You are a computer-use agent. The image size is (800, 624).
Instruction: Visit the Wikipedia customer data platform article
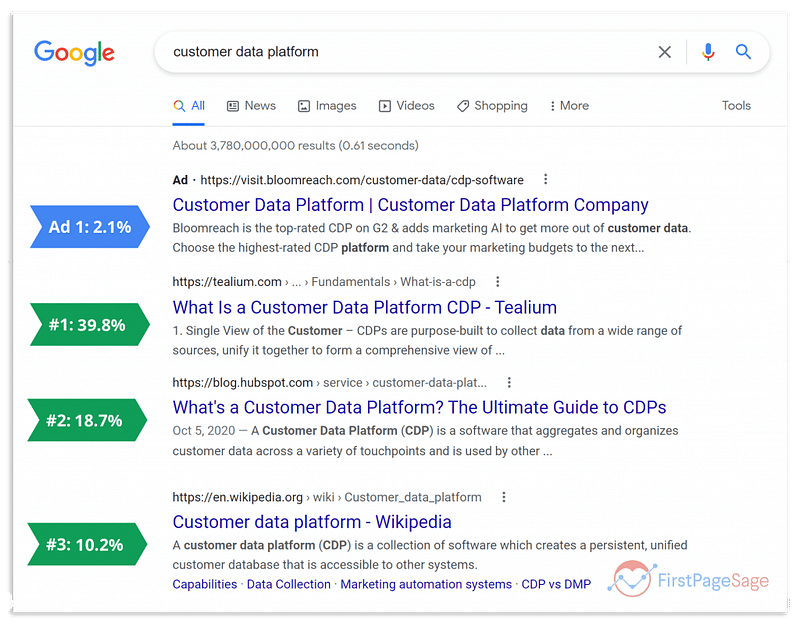pos(312,521)
